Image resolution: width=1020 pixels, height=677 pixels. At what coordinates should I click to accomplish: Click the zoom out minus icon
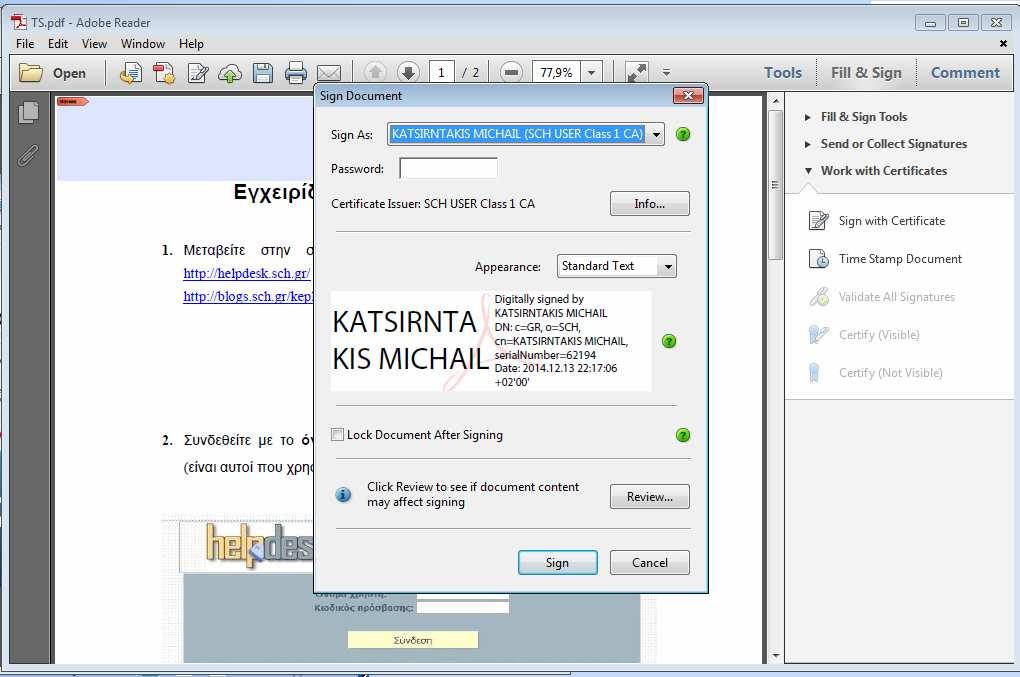(511, 72)
